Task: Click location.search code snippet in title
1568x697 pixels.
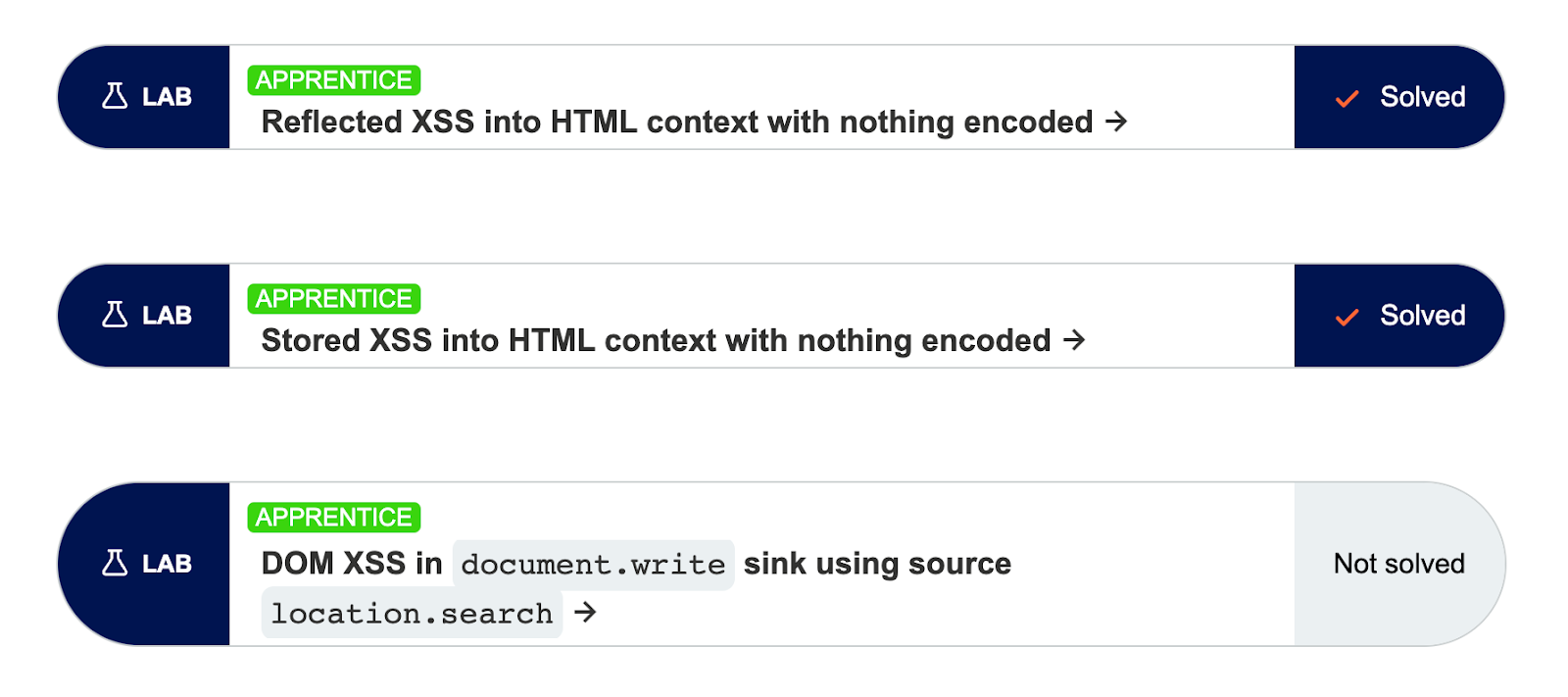Action: pos(412,614)
